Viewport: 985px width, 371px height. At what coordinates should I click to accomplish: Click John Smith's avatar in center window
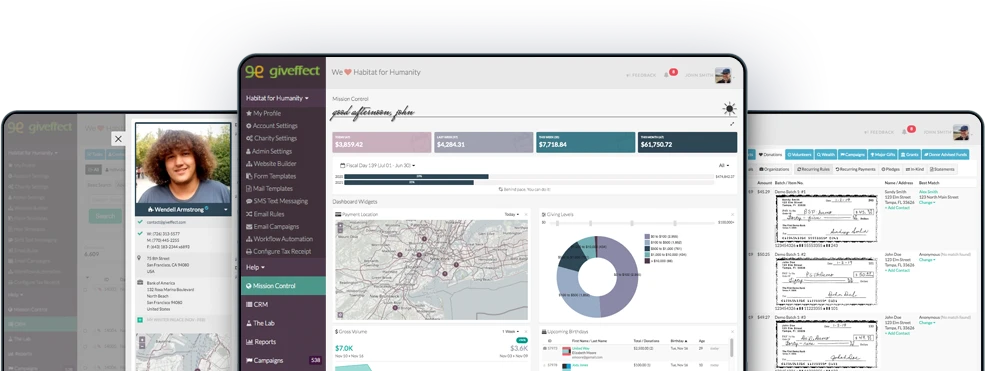[723, 75]
